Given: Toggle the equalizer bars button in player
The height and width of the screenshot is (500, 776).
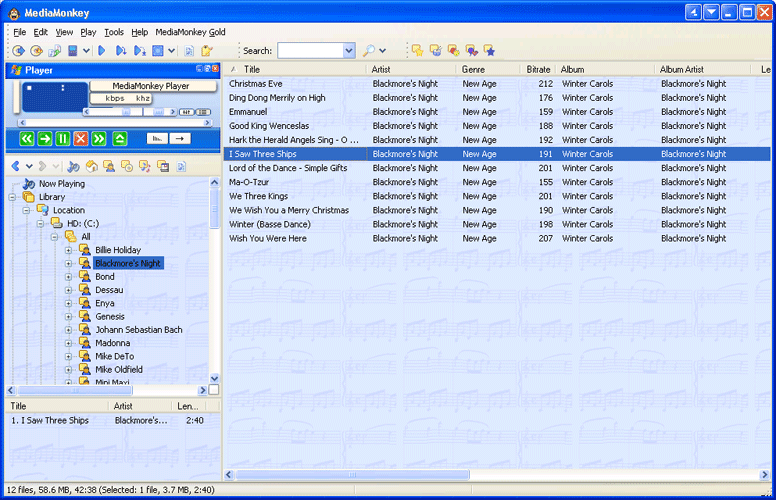Looking at the screenshot, I should (x=157, y=139).
